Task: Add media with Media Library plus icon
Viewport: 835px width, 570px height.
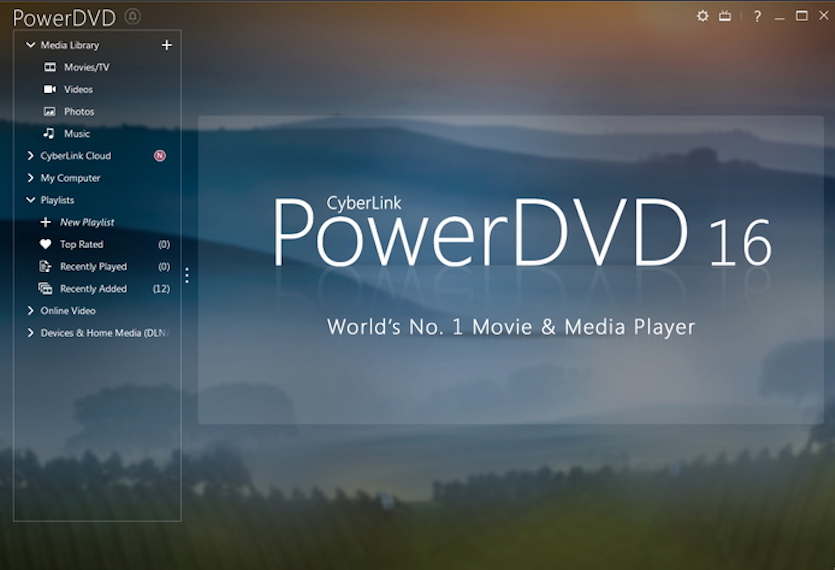Action: tap(167, 45)
